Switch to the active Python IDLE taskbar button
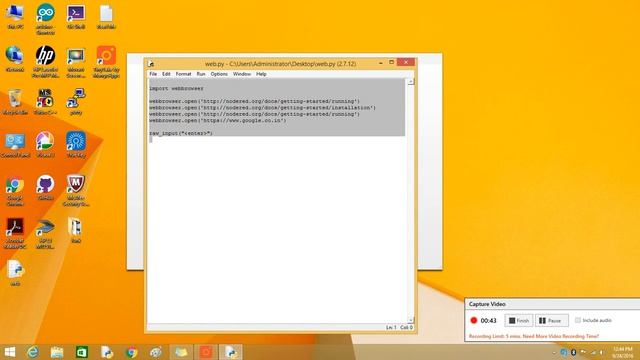This screenshot has width=640, height=360. point(231,352)
